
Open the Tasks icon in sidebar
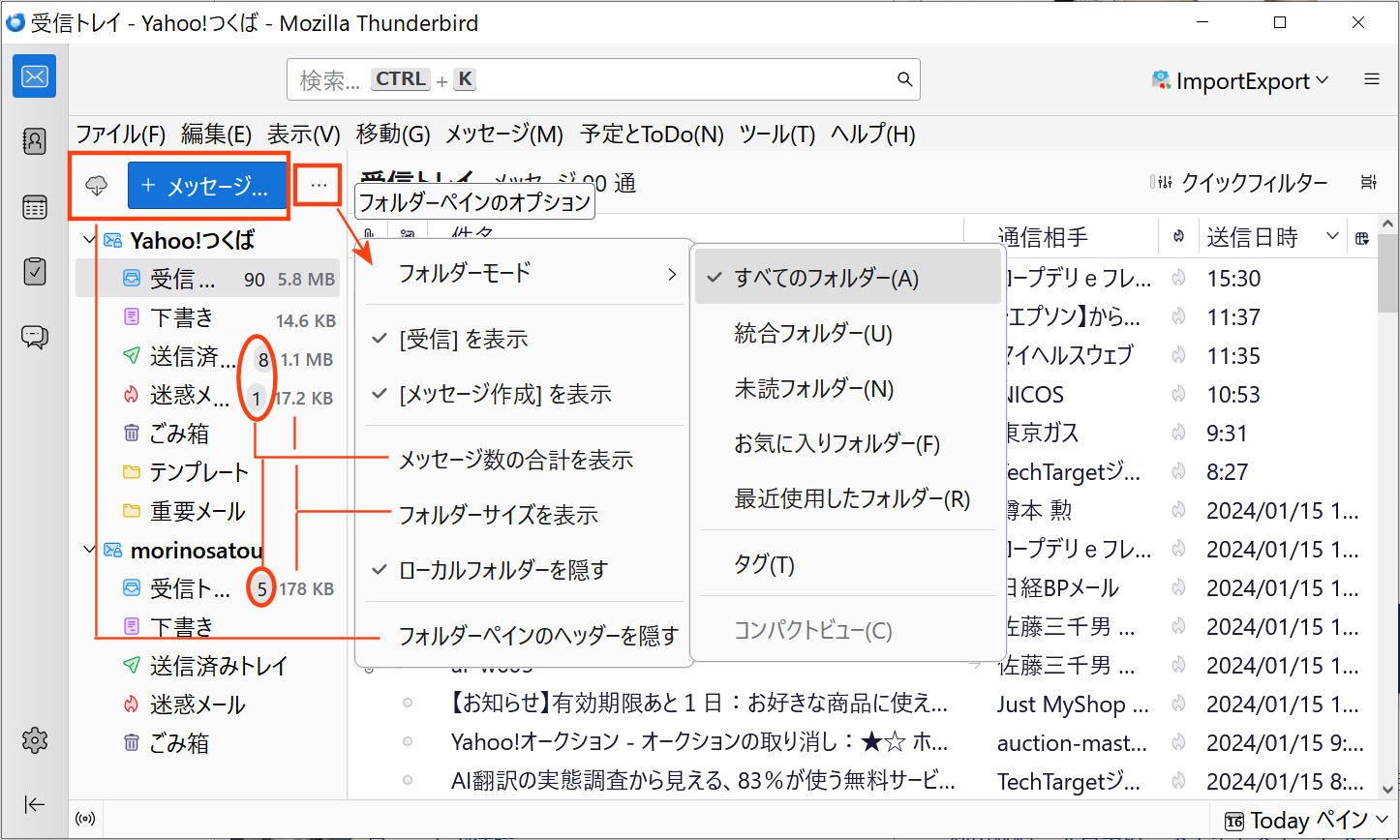(34, 272)
